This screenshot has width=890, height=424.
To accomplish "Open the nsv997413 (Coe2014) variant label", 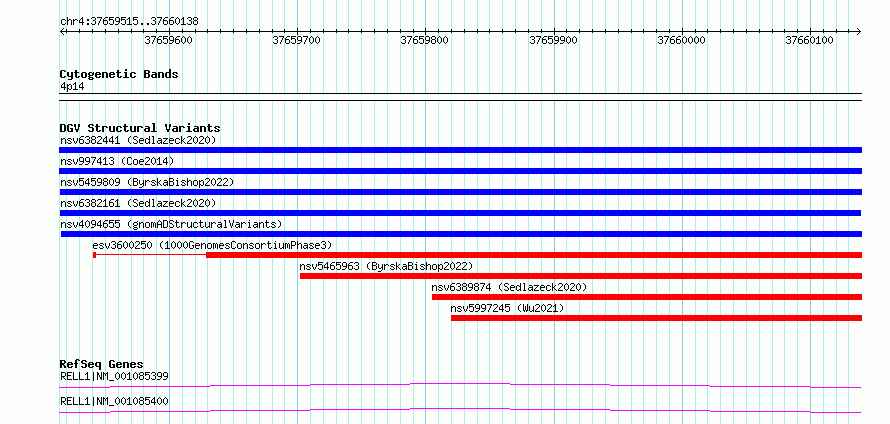I will pyautogui.click(x=117, y=161).
